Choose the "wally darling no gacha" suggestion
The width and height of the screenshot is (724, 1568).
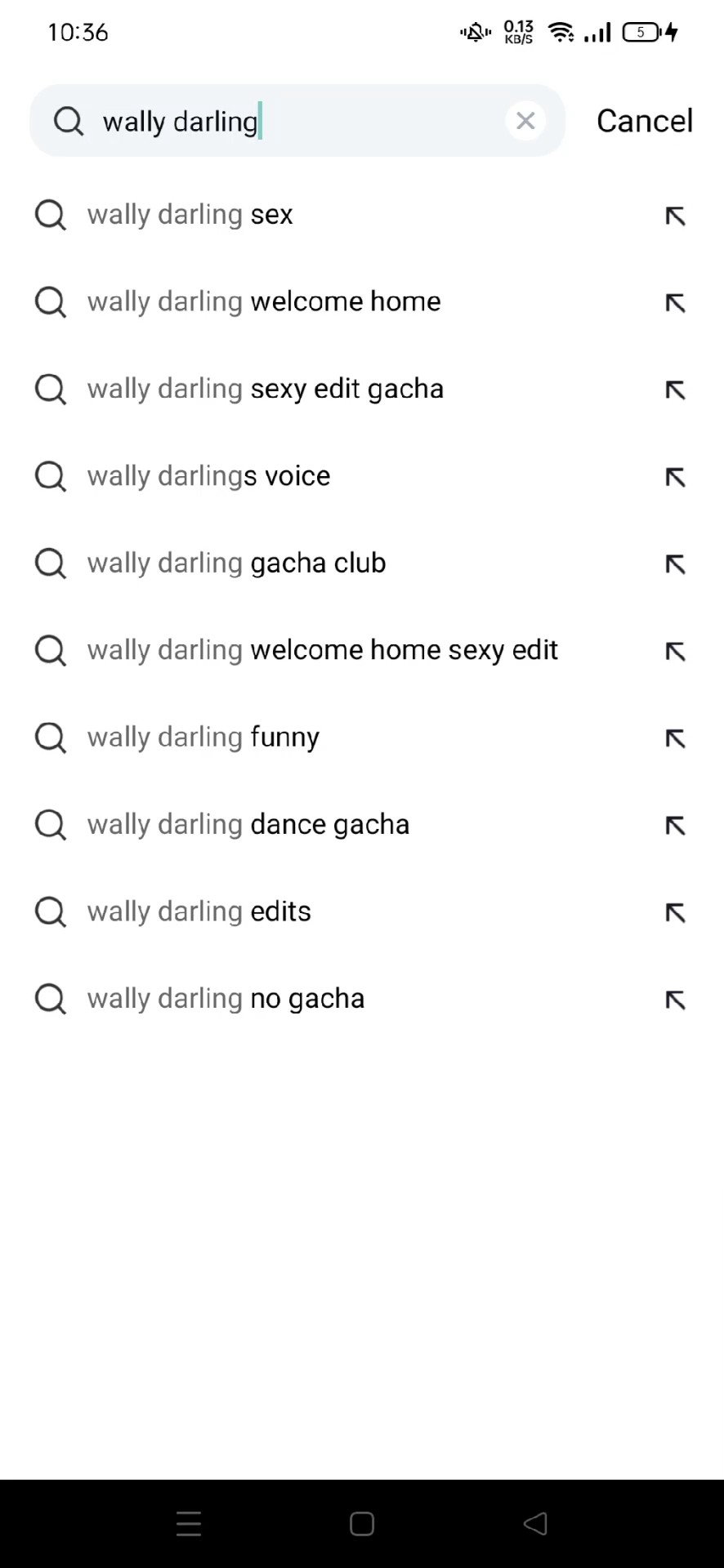[226, 998]
